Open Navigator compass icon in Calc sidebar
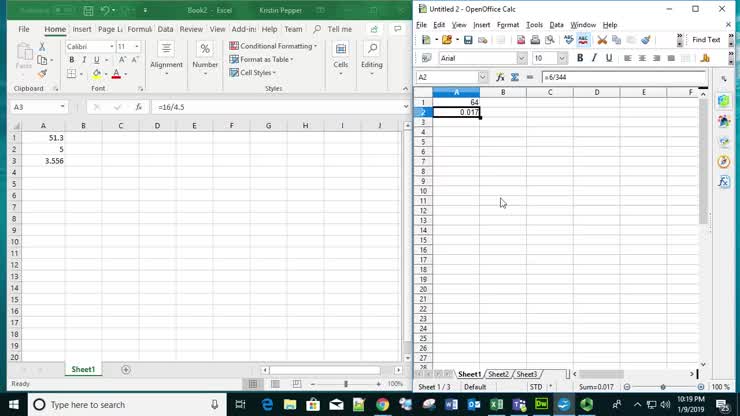740x416 pixels. pyautogui.click(x=723, y=161)
